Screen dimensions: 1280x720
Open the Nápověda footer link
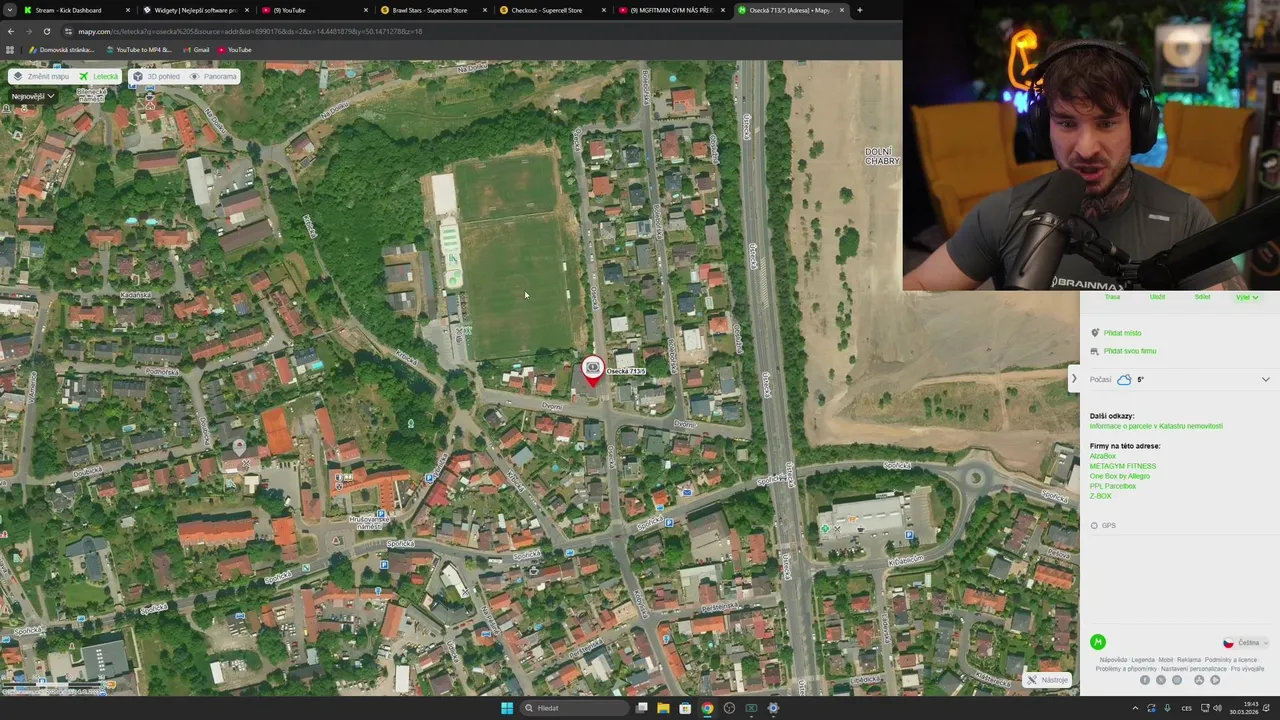(1113, 660)
